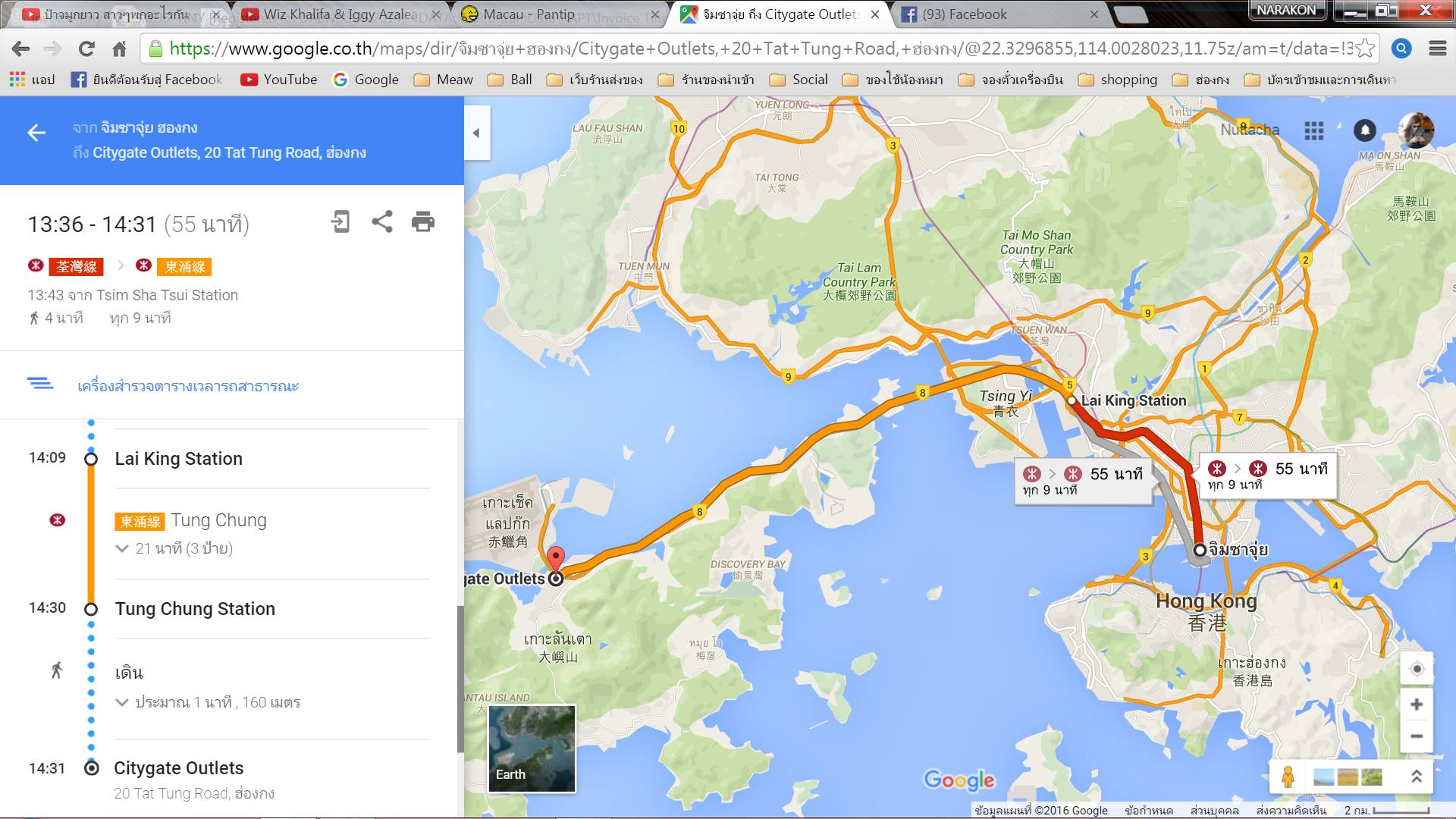
Task: Open the Google bookmark
Action: tap(366, 80)
